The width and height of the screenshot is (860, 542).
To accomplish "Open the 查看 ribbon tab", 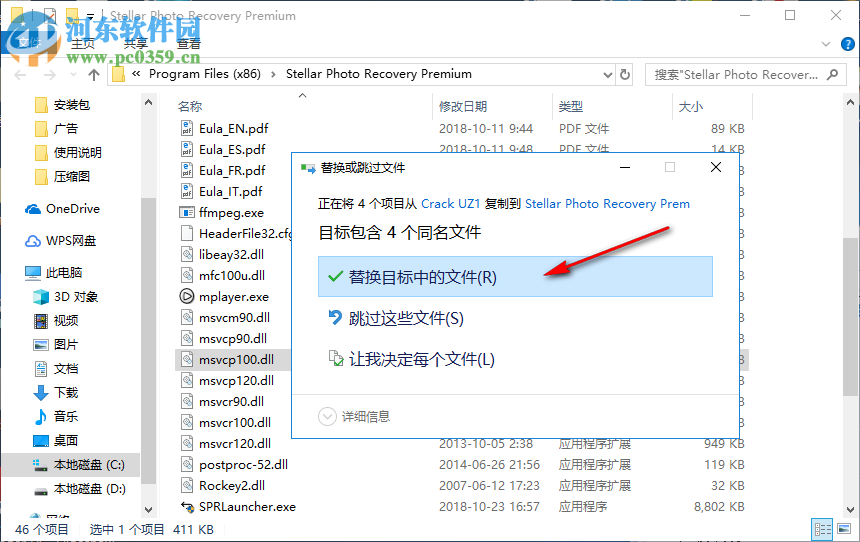I will pyautogui.click(x=189, y=44).
